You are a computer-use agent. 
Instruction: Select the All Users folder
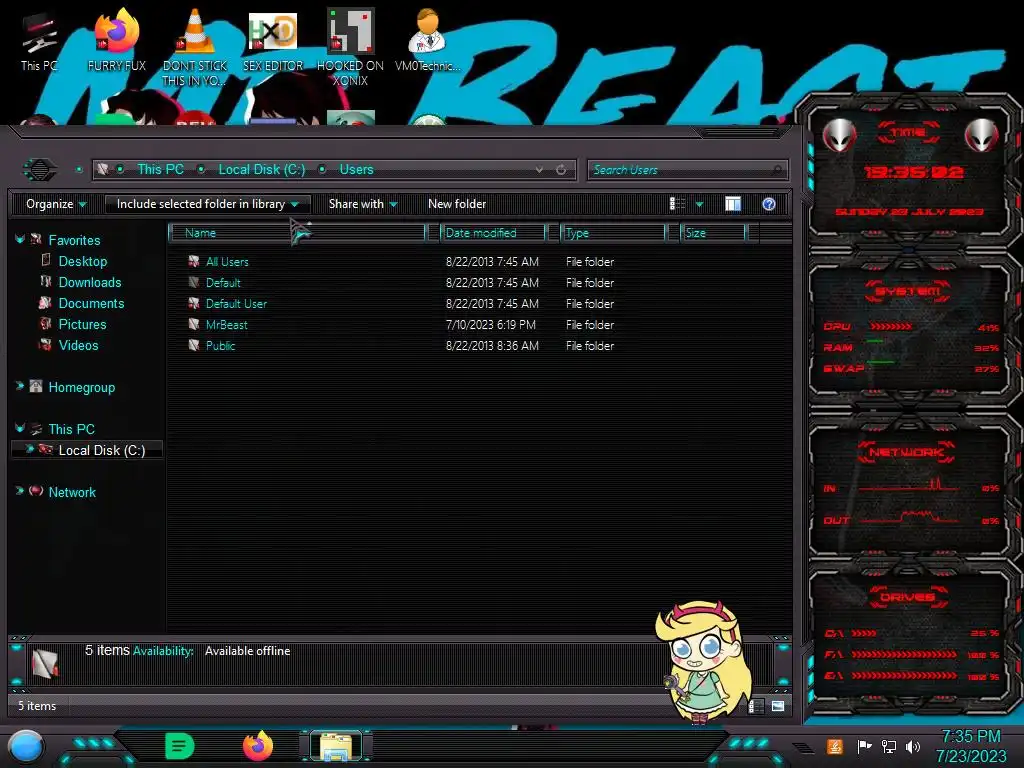coord(227,262)
